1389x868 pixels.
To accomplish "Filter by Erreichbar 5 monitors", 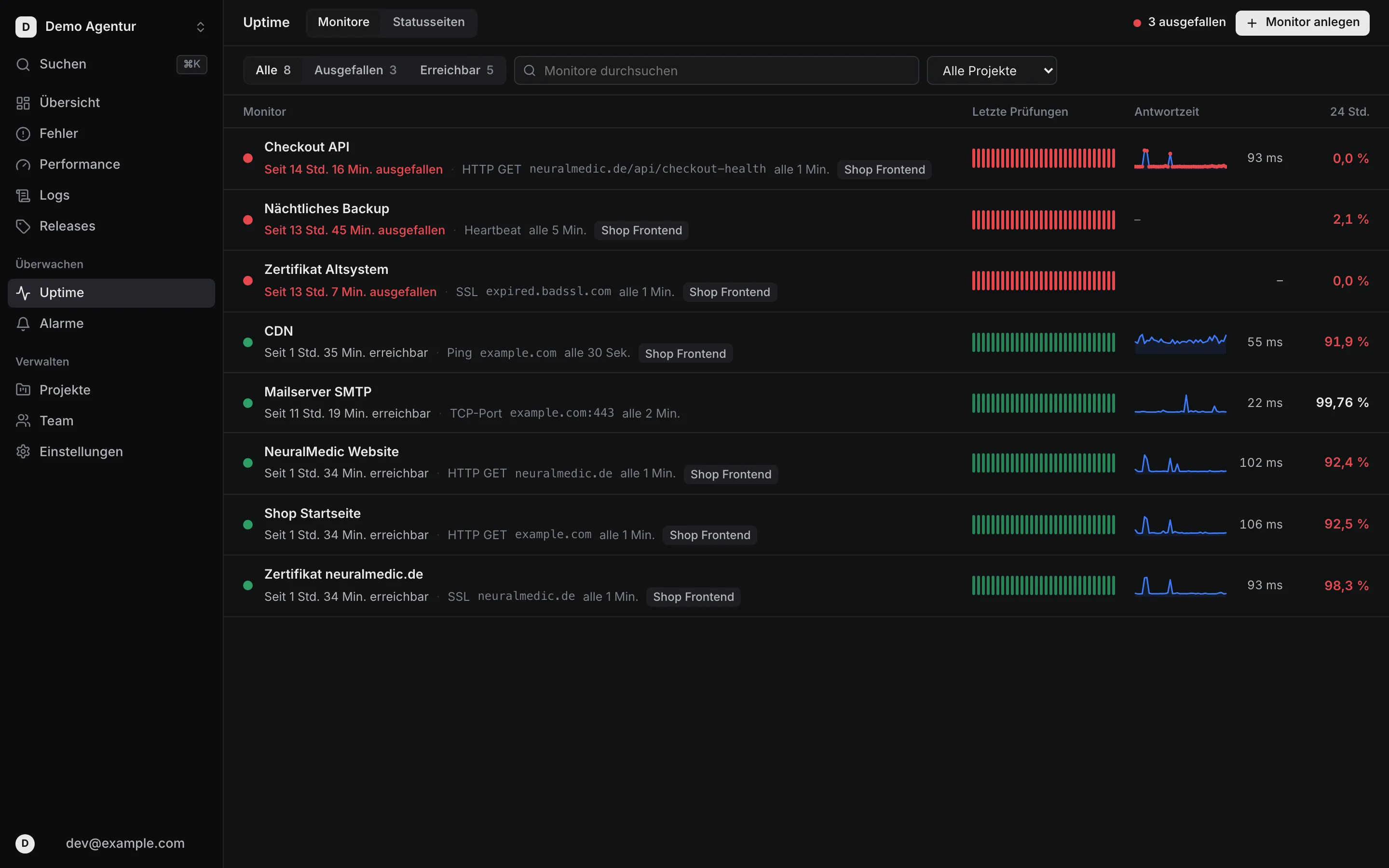I will click(457, 70).
